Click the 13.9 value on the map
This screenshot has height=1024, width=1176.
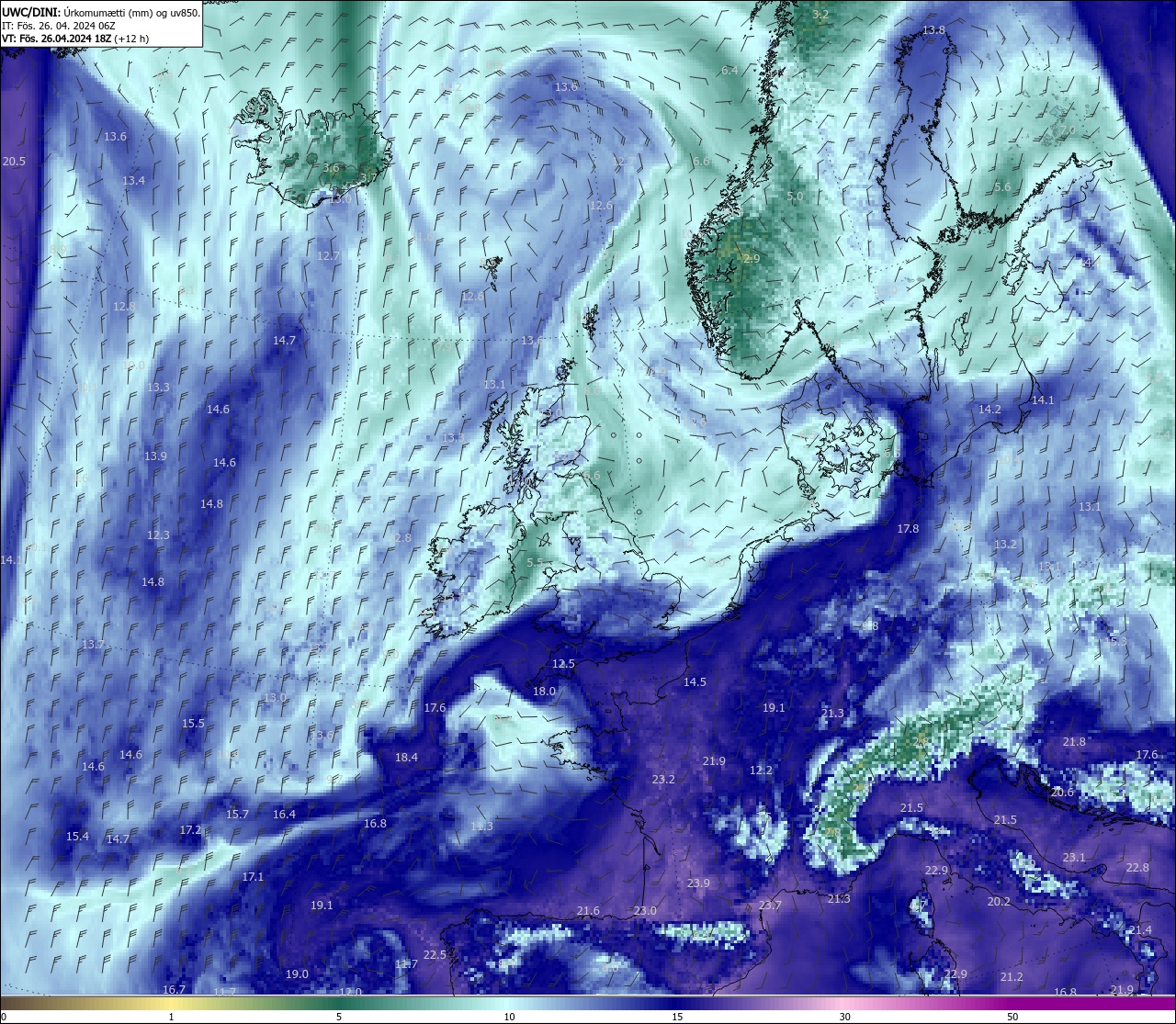click(155, 456)
